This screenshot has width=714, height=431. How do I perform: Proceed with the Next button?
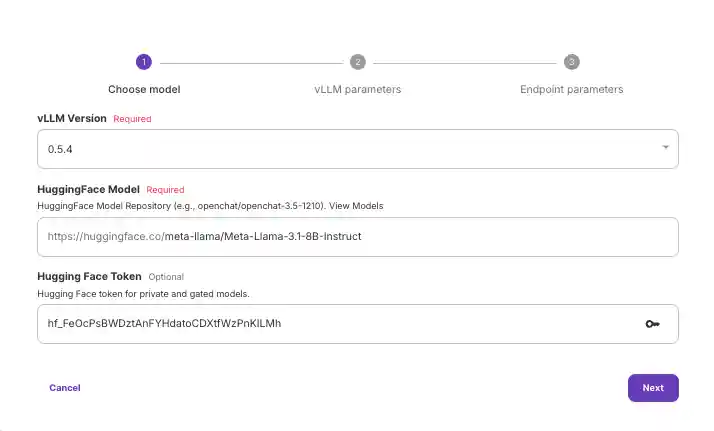653,388
